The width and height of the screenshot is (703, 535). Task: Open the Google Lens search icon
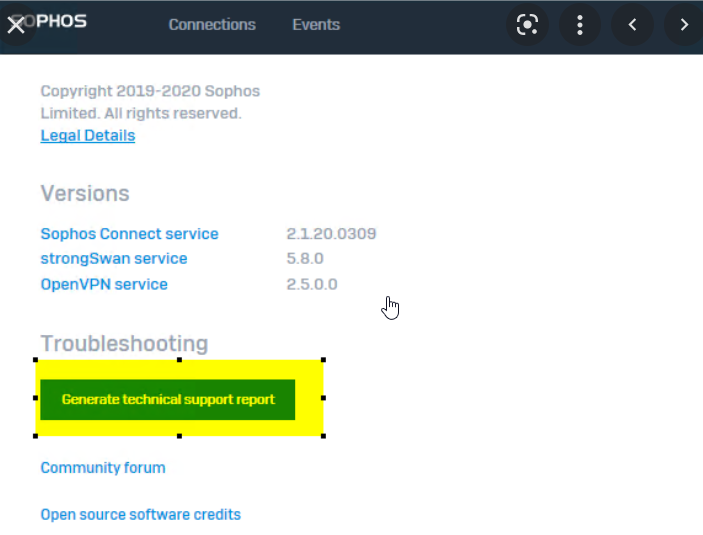coord(527,25)
